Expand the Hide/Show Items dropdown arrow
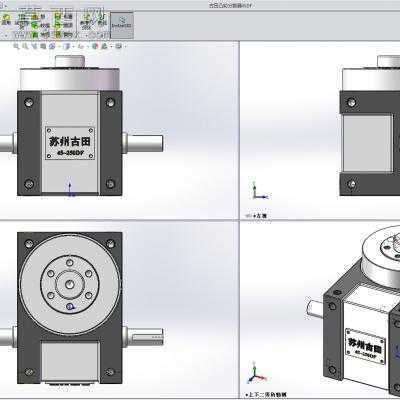Image resolution: width=400 pixels, height=400 pixels. pyautogui.click(x=87, y=46)
